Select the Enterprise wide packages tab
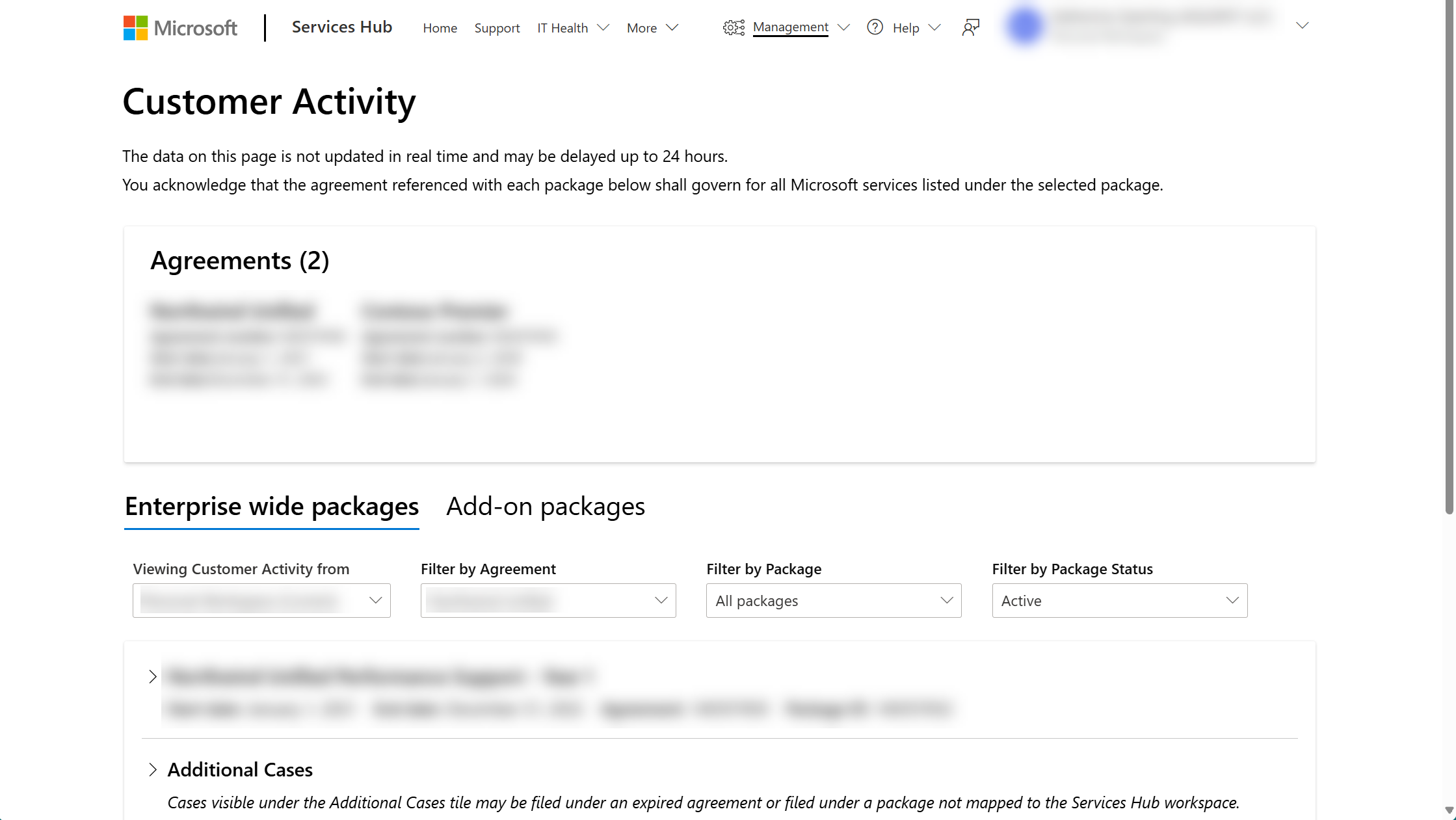Viewport: 1456px width, 820px height. [271, 505]
